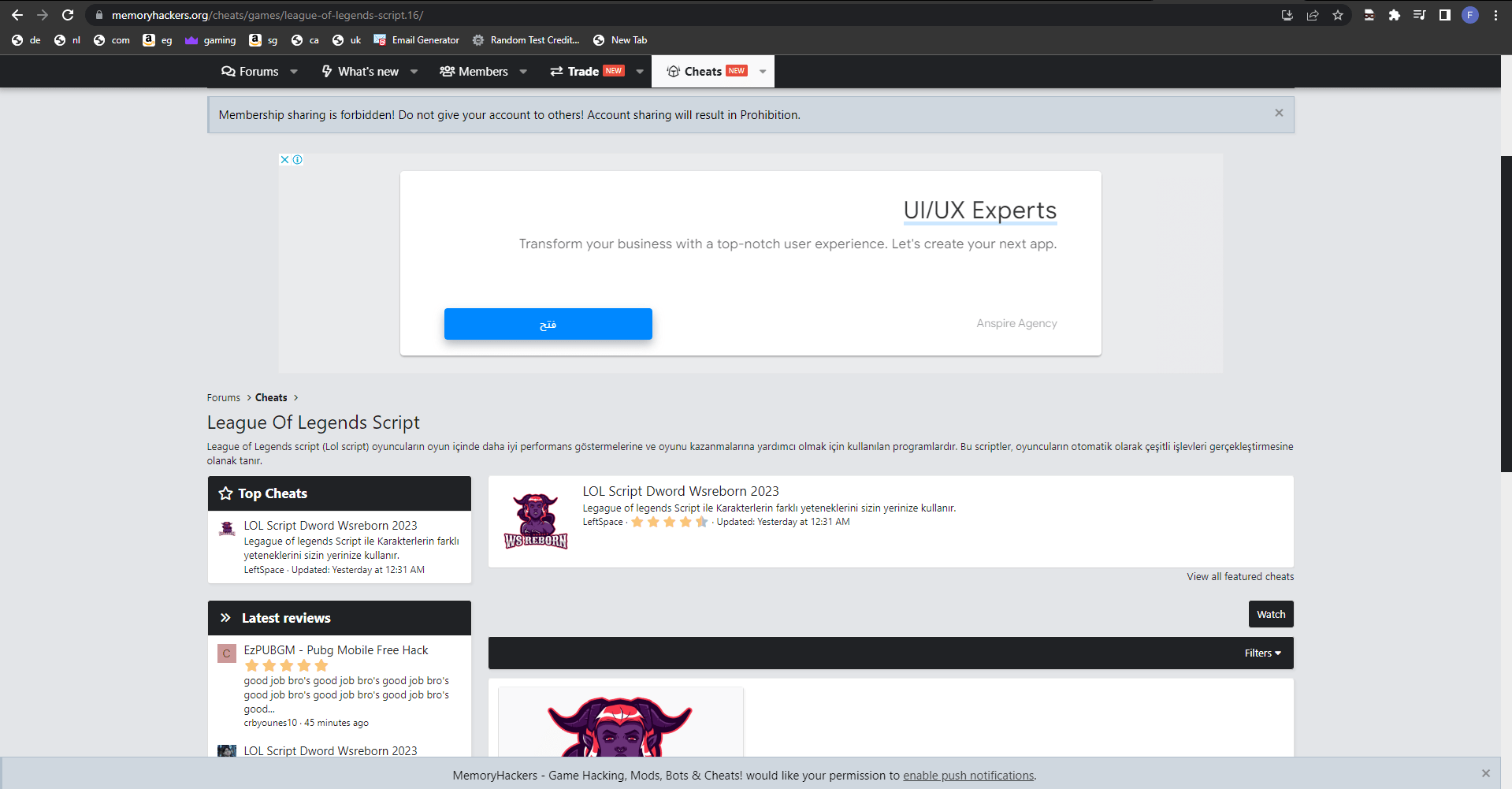This screenshot has width=1512, height=789.
Task: Open LOL Script Dword Wsreborn in Top Cheats
Action: pyautogui.click(x=330, y=526)
